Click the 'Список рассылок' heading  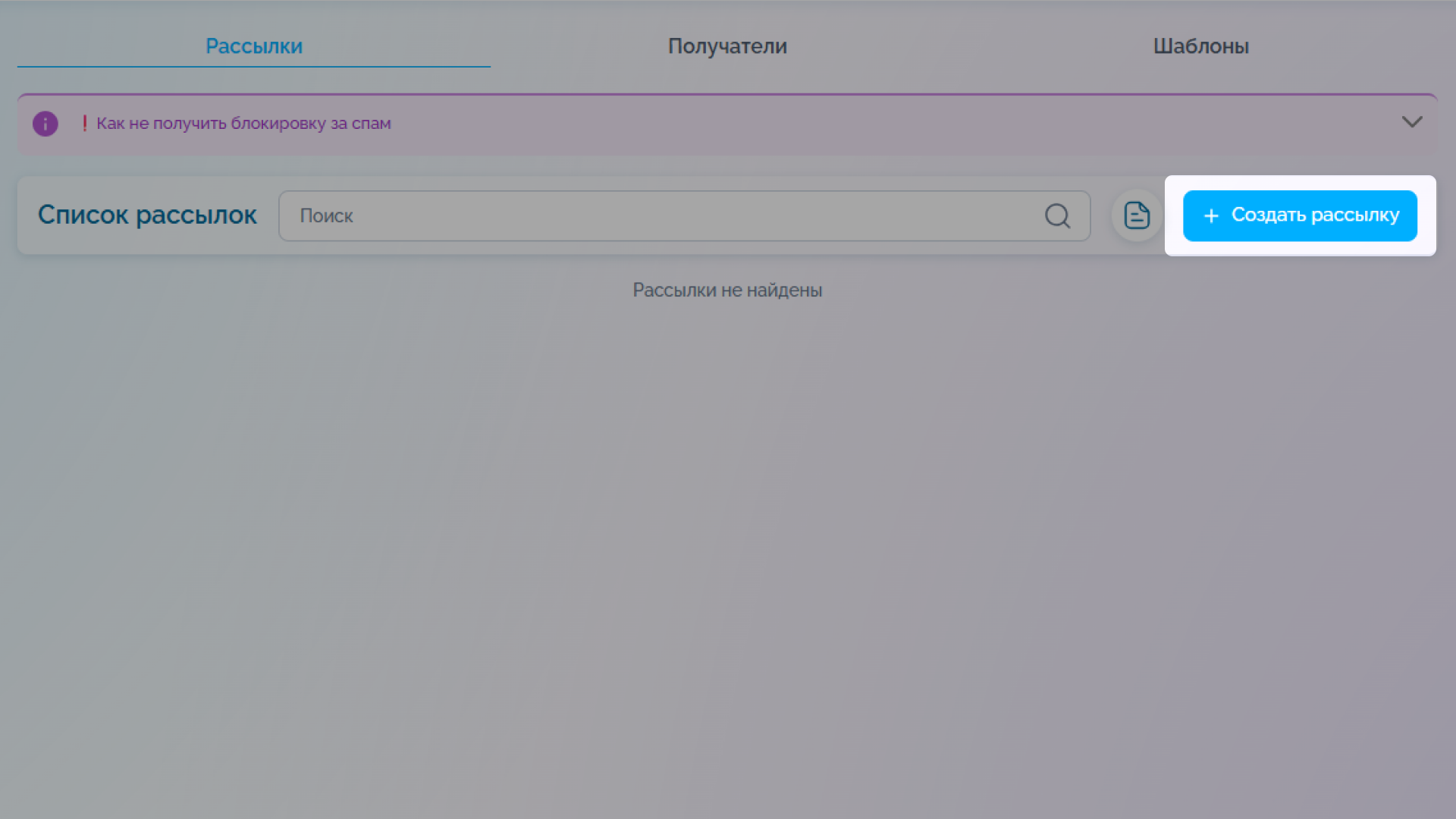tap(147, 215)
